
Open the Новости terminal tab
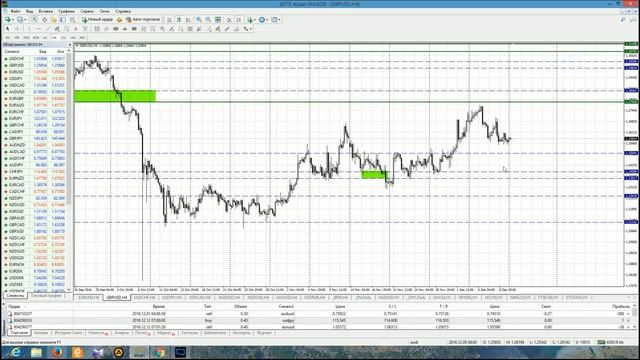point(97,333)
